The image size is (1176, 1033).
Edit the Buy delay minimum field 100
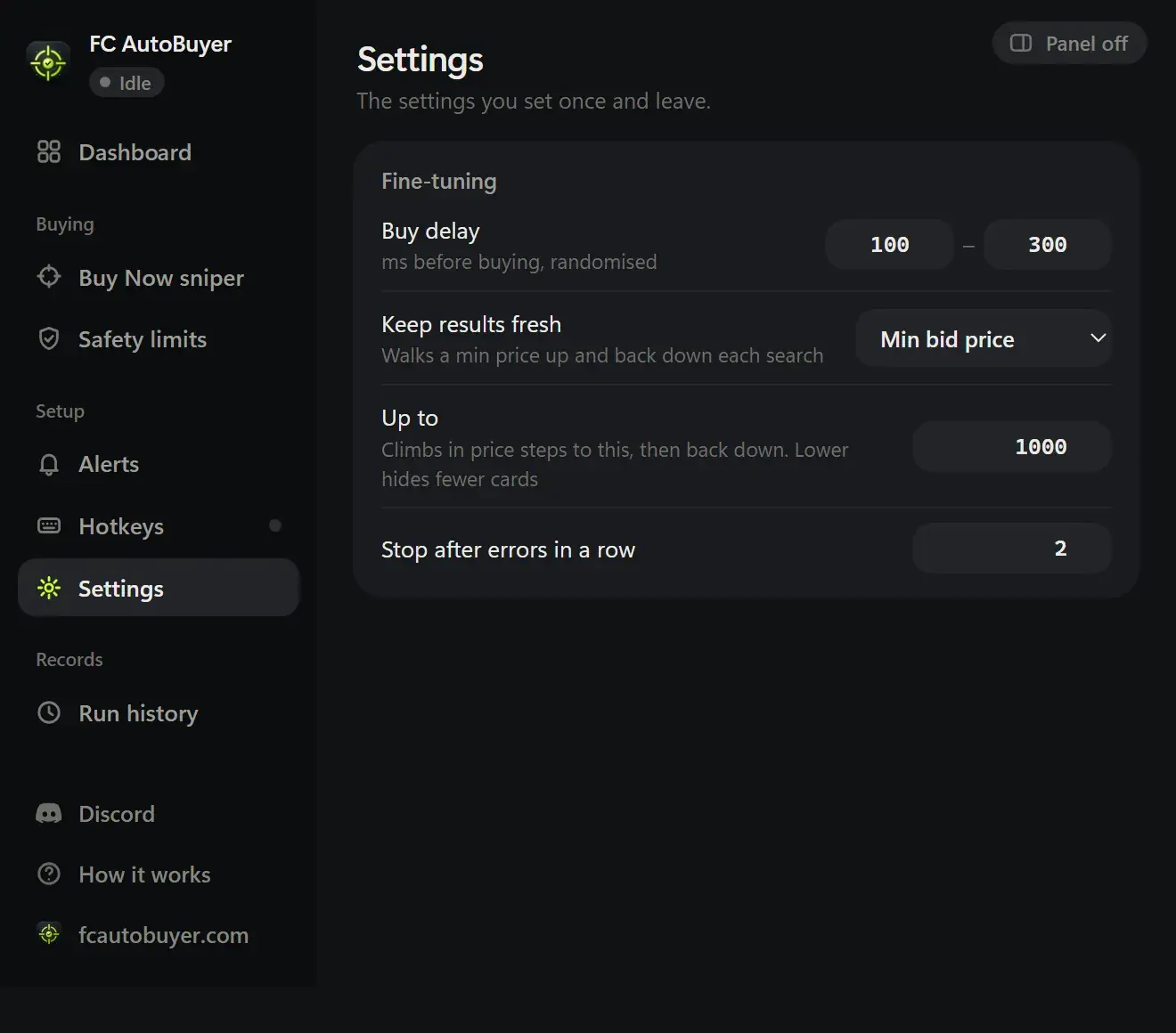point(889,245)
